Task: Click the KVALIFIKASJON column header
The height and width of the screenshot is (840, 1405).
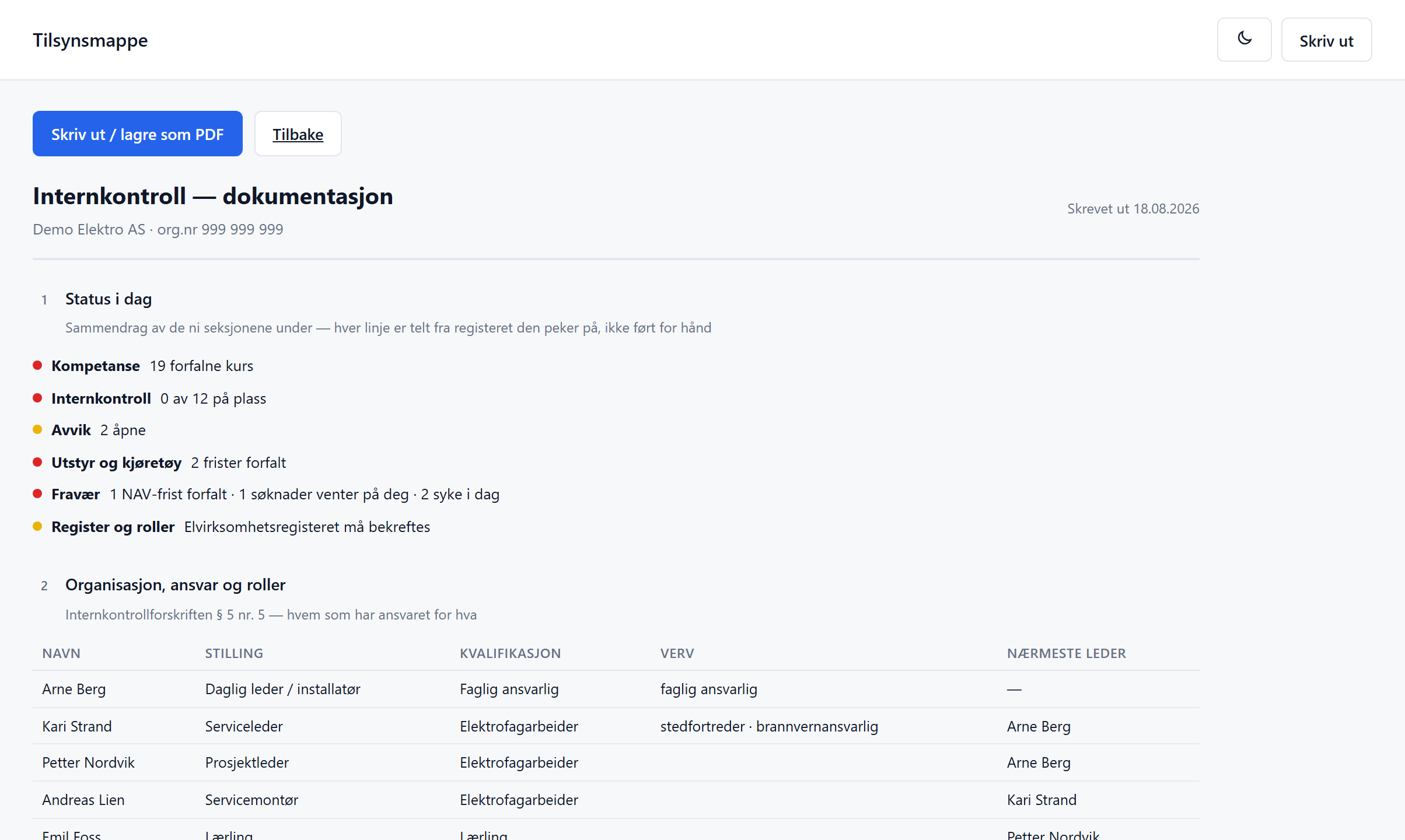Action: pyautogui.click(x=511, y=653)
